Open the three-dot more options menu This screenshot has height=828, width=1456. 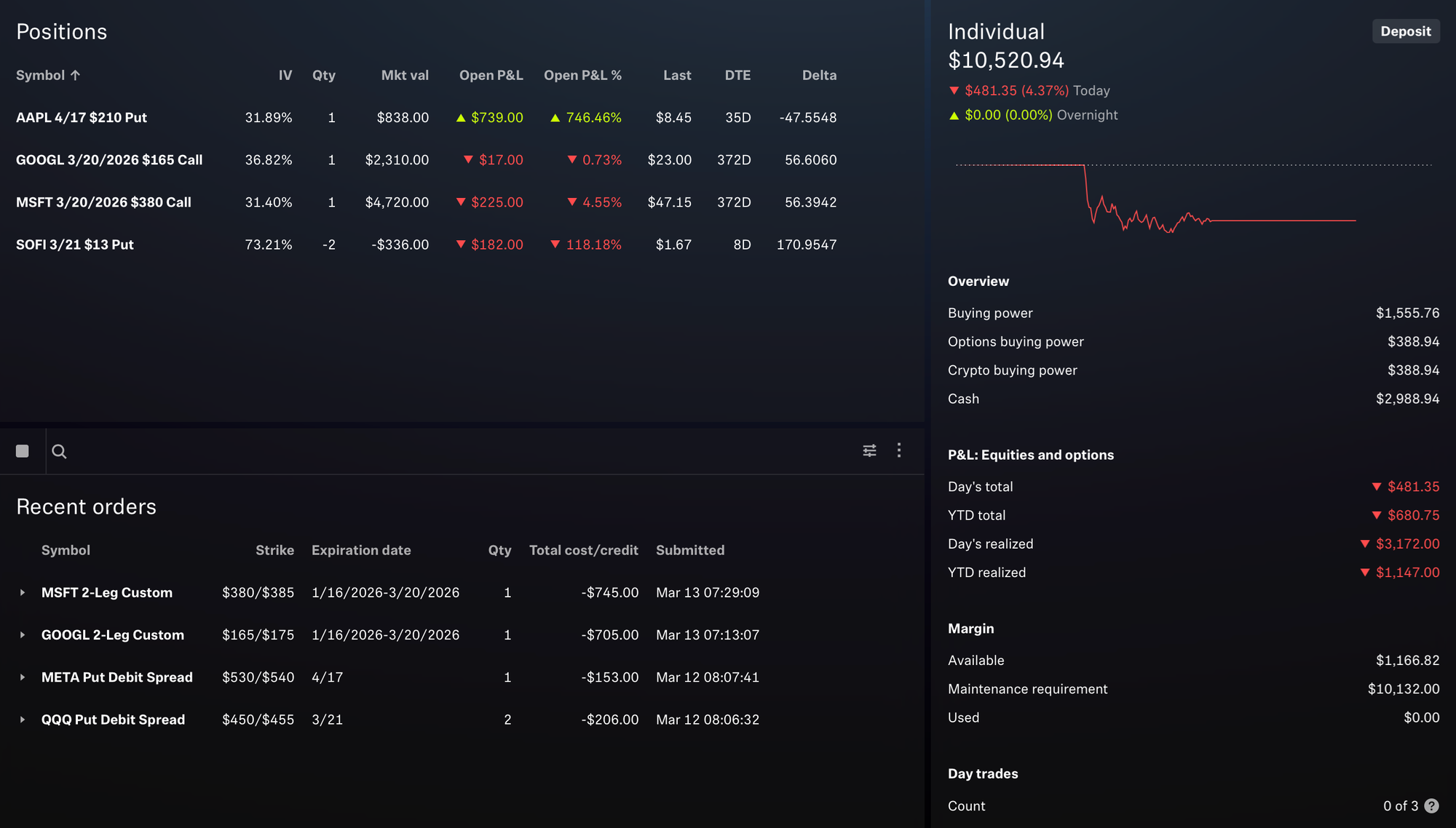coord(899,450)
